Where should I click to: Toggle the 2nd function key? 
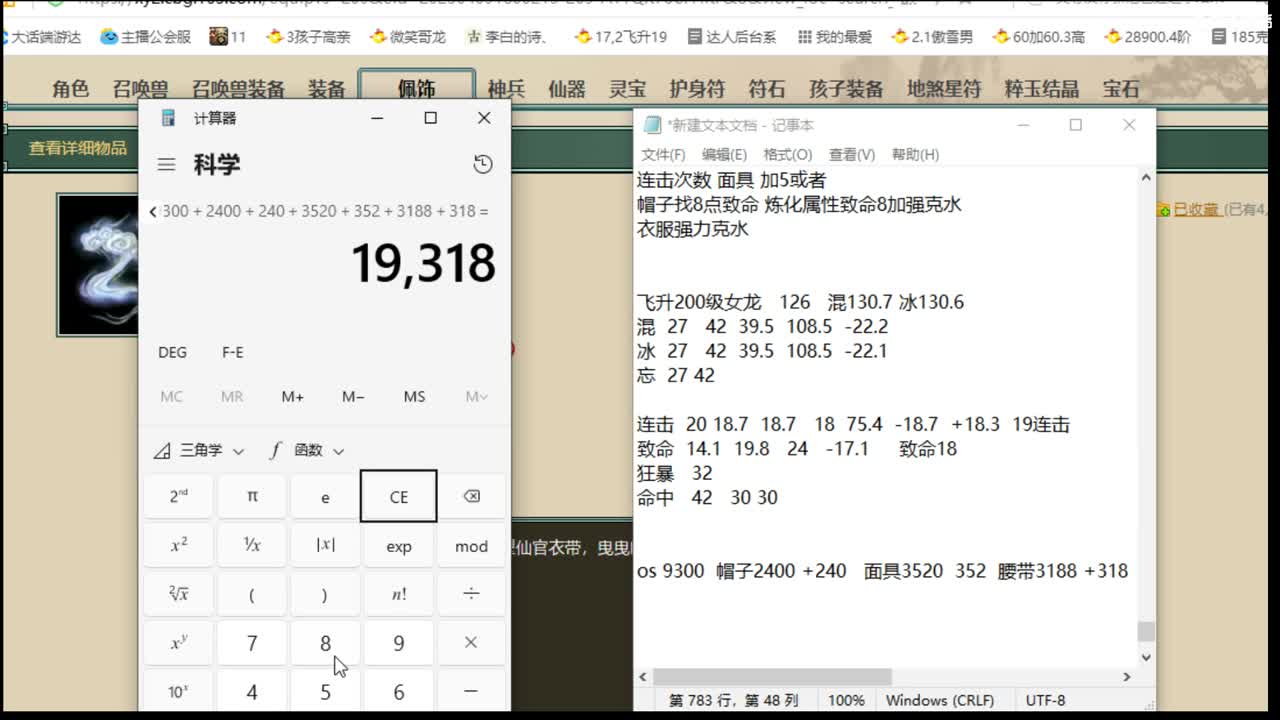click(178, 497)
